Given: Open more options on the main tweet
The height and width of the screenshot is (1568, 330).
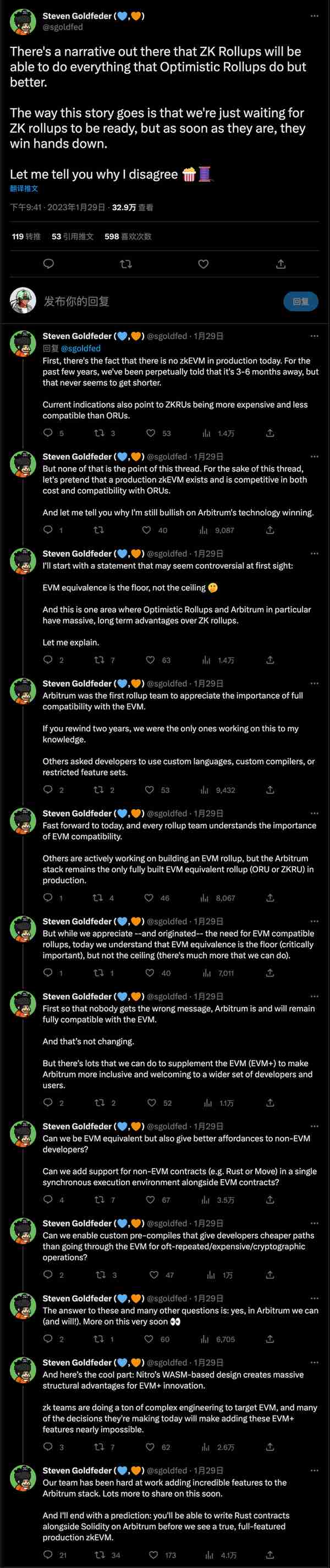Looking at the screenshot, I should (x=314, y=16).
